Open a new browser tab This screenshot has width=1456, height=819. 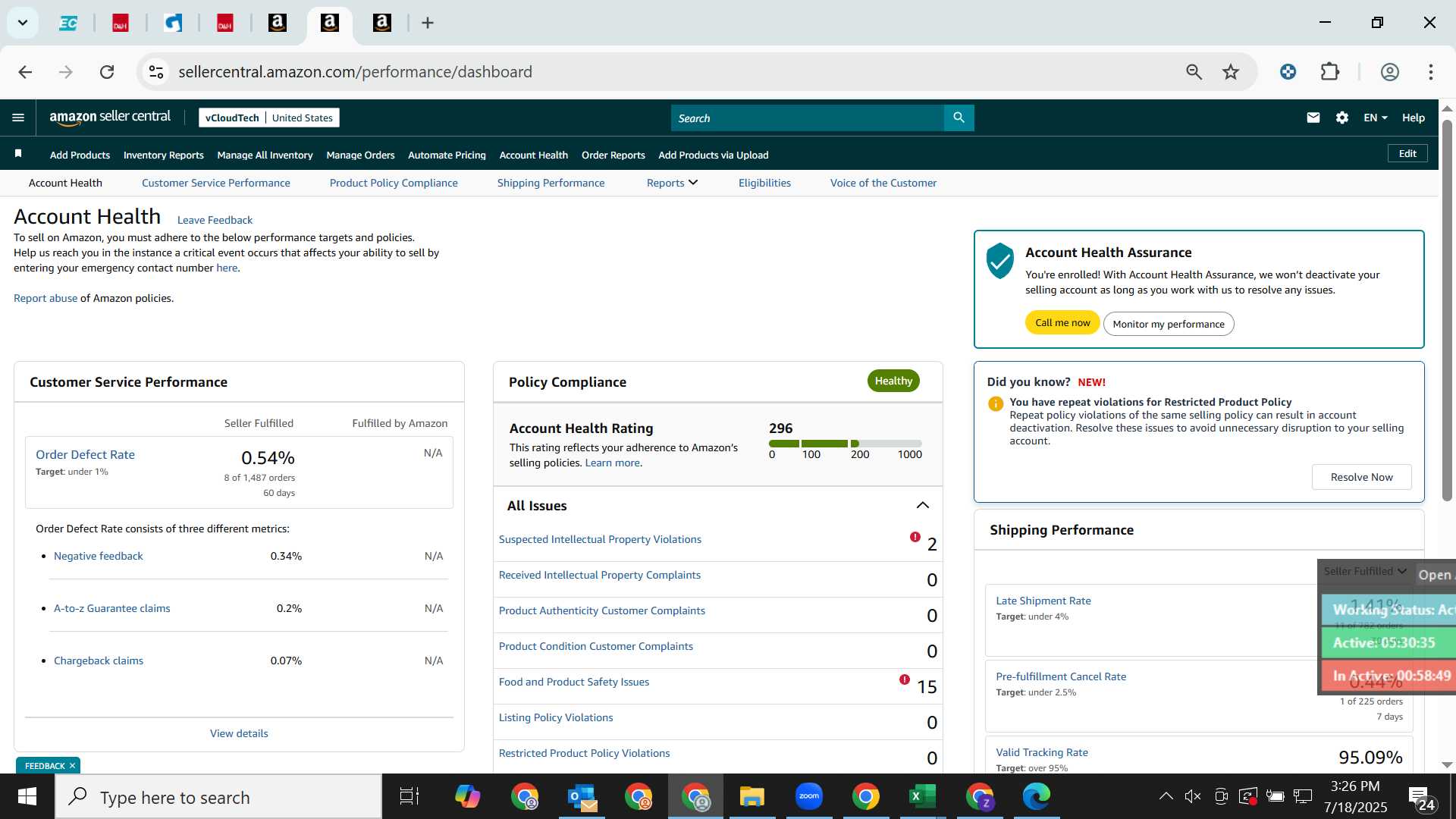[x=428, y=23]
